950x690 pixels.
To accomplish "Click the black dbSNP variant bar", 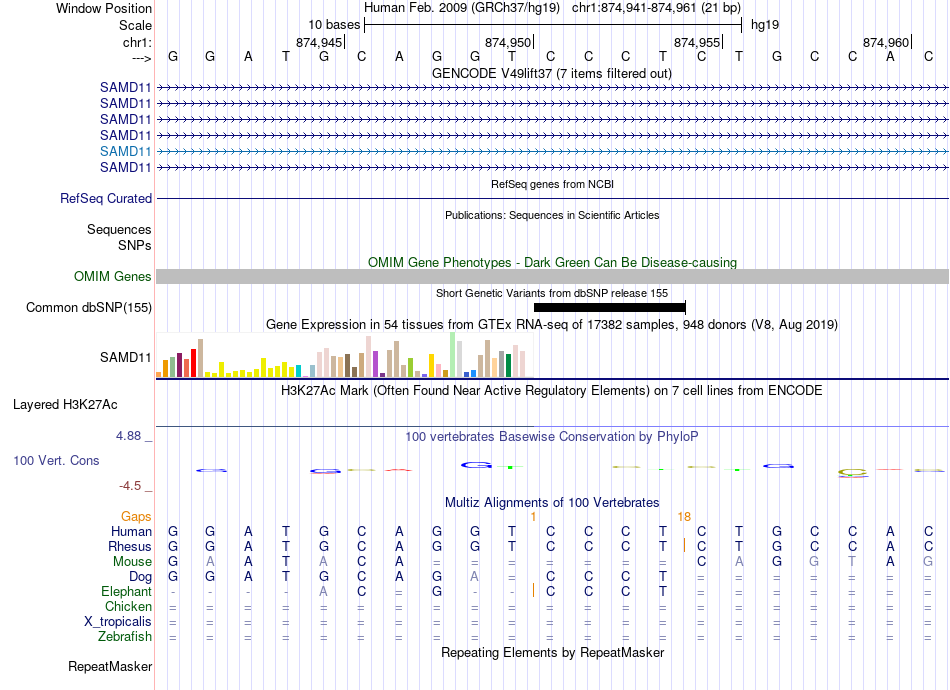I will (x=610, y=308).
